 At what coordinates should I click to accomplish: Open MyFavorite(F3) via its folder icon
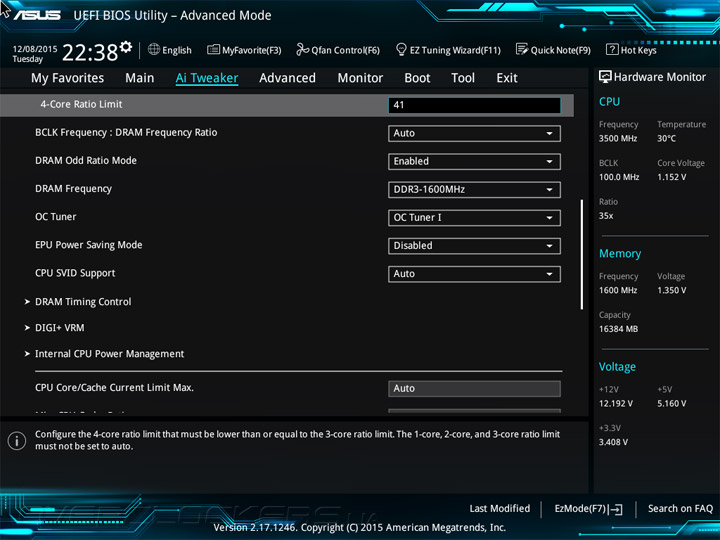(213, 50)
